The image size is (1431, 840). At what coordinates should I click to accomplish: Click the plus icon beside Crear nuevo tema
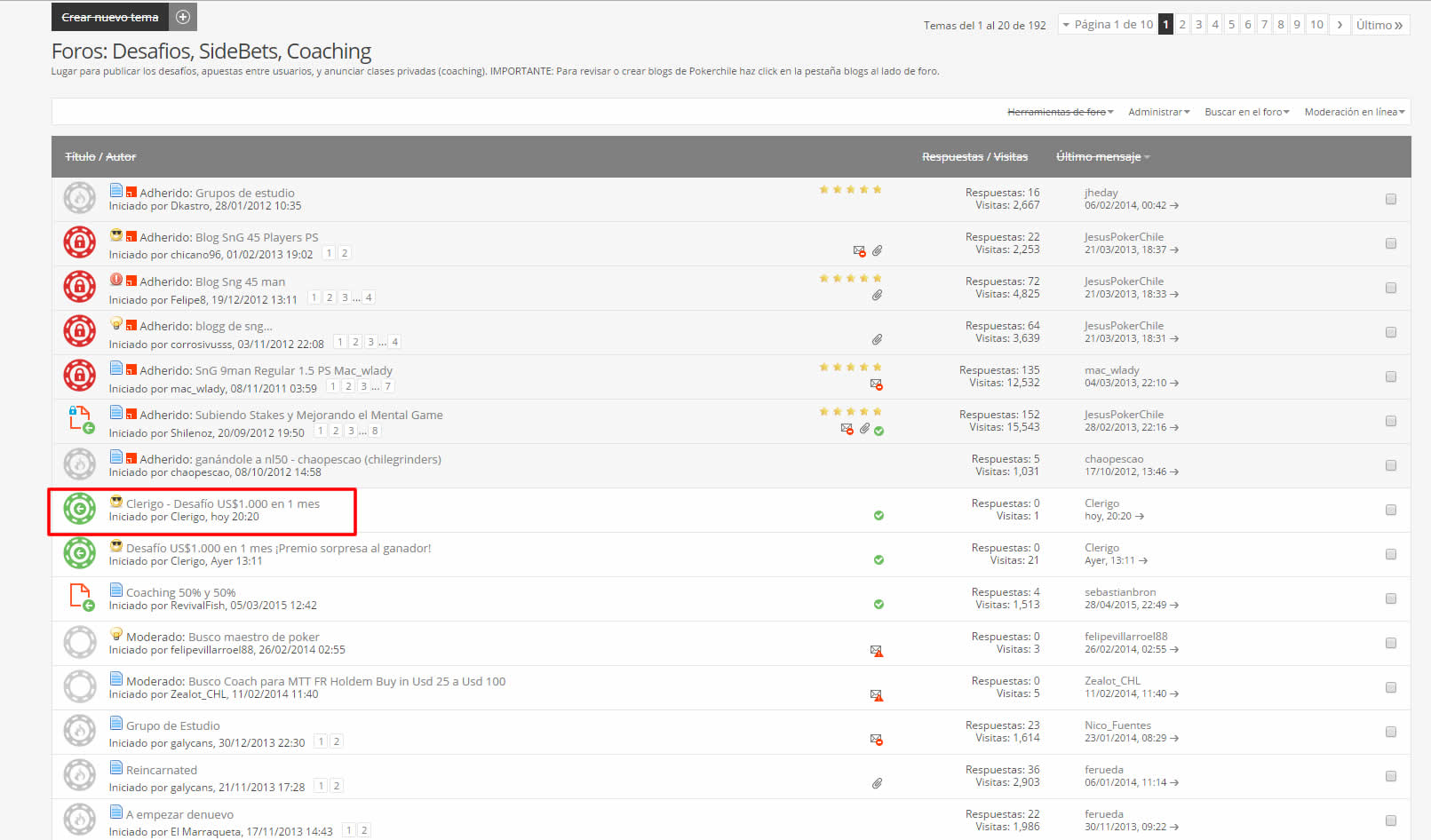click(183, 17)
